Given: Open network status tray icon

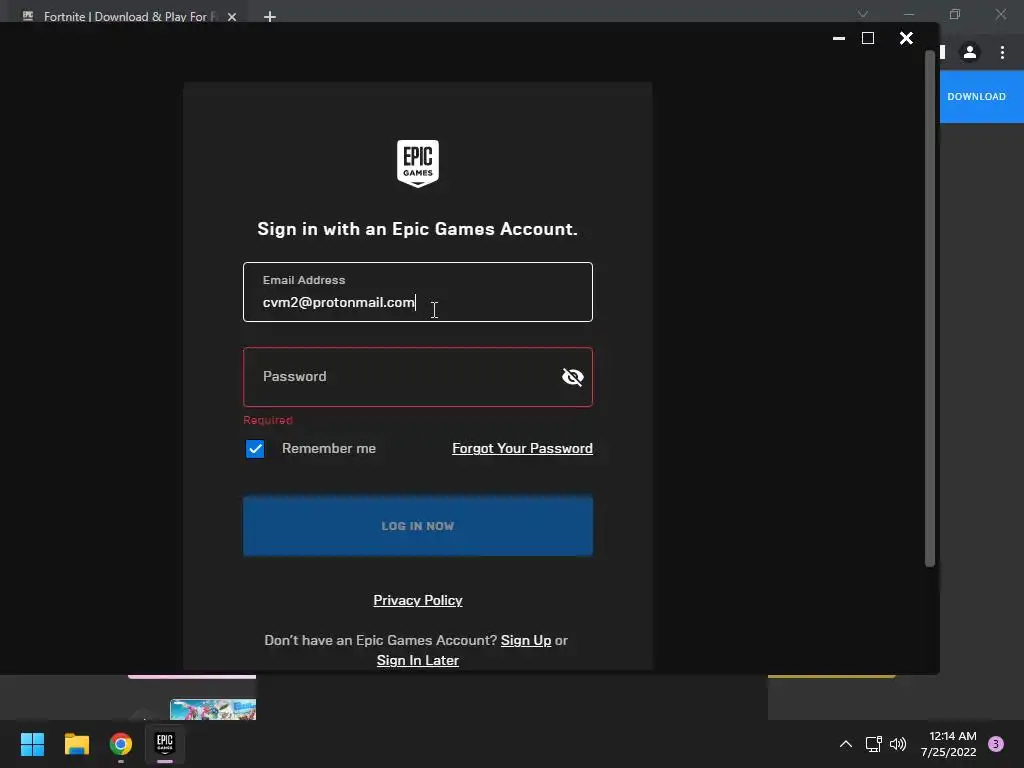Looking at the screenshot, I should tap(873, 744).
